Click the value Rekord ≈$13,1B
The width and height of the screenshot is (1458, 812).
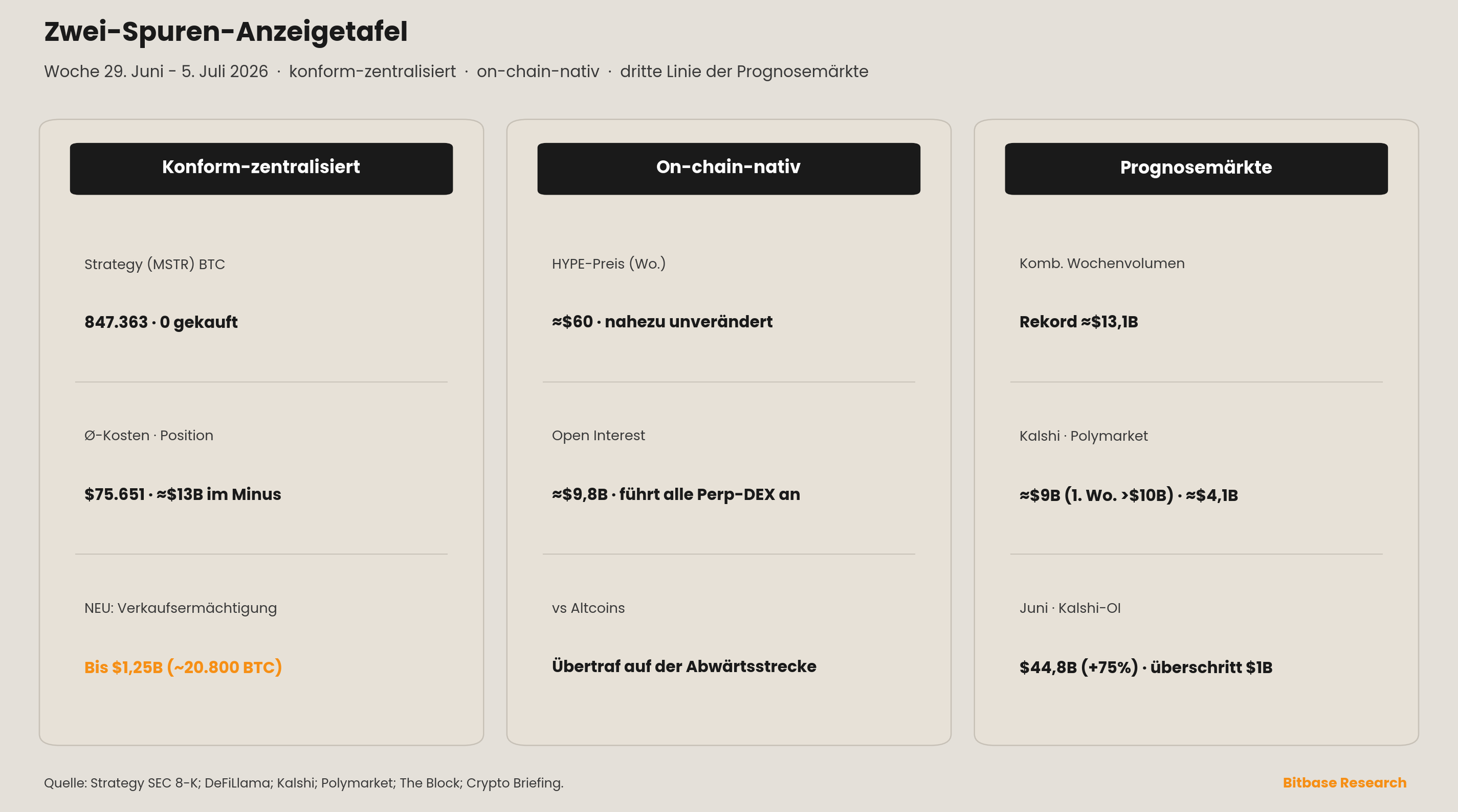coord(1078,321)
